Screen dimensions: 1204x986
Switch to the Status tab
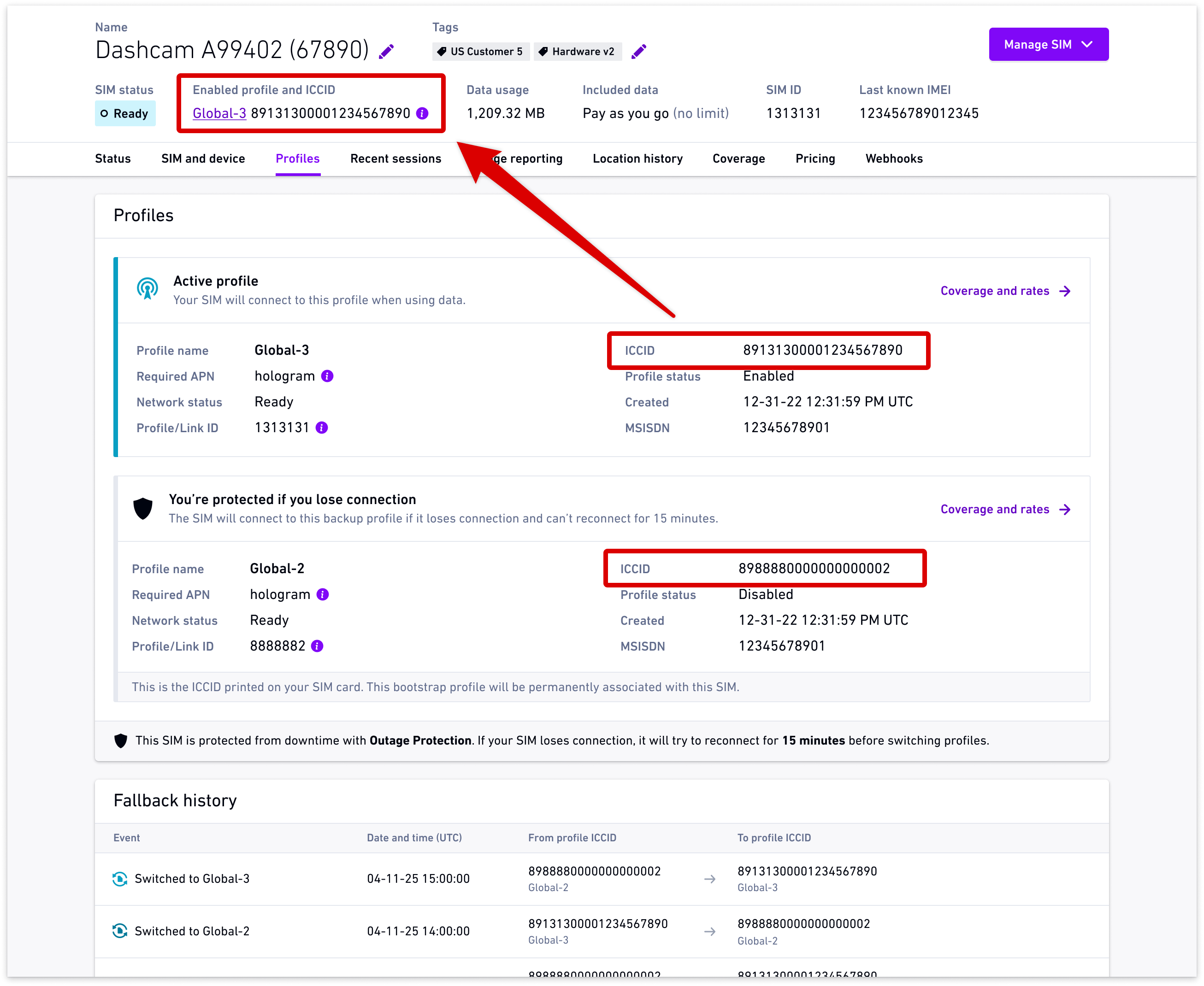click(112, 158)
